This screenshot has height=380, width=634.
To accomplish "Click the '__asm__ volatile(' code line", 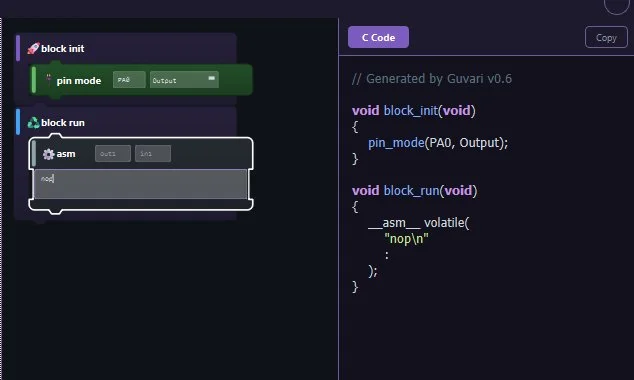I will (x=418, y=223).
